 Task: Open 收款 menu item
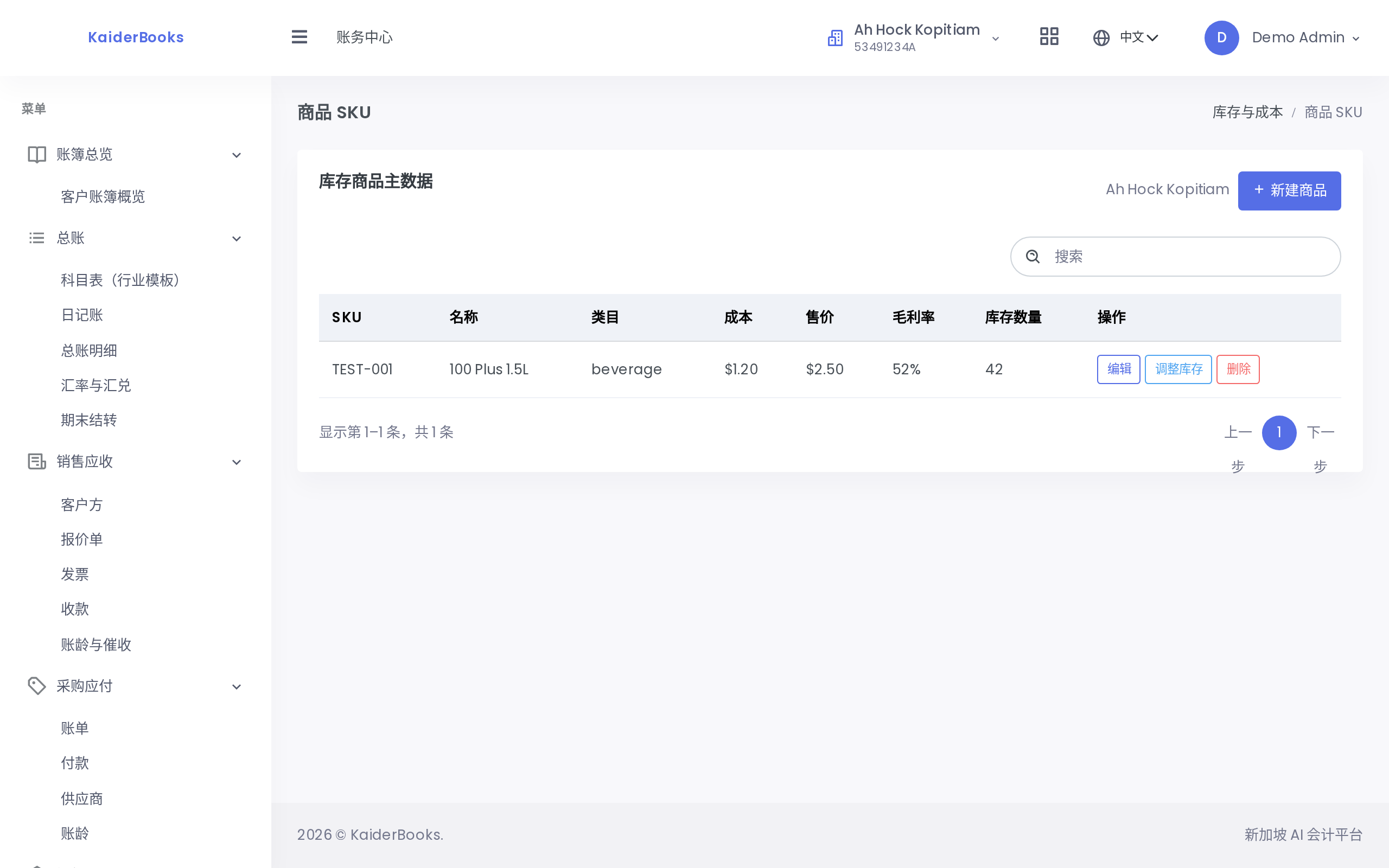[75, 609]
